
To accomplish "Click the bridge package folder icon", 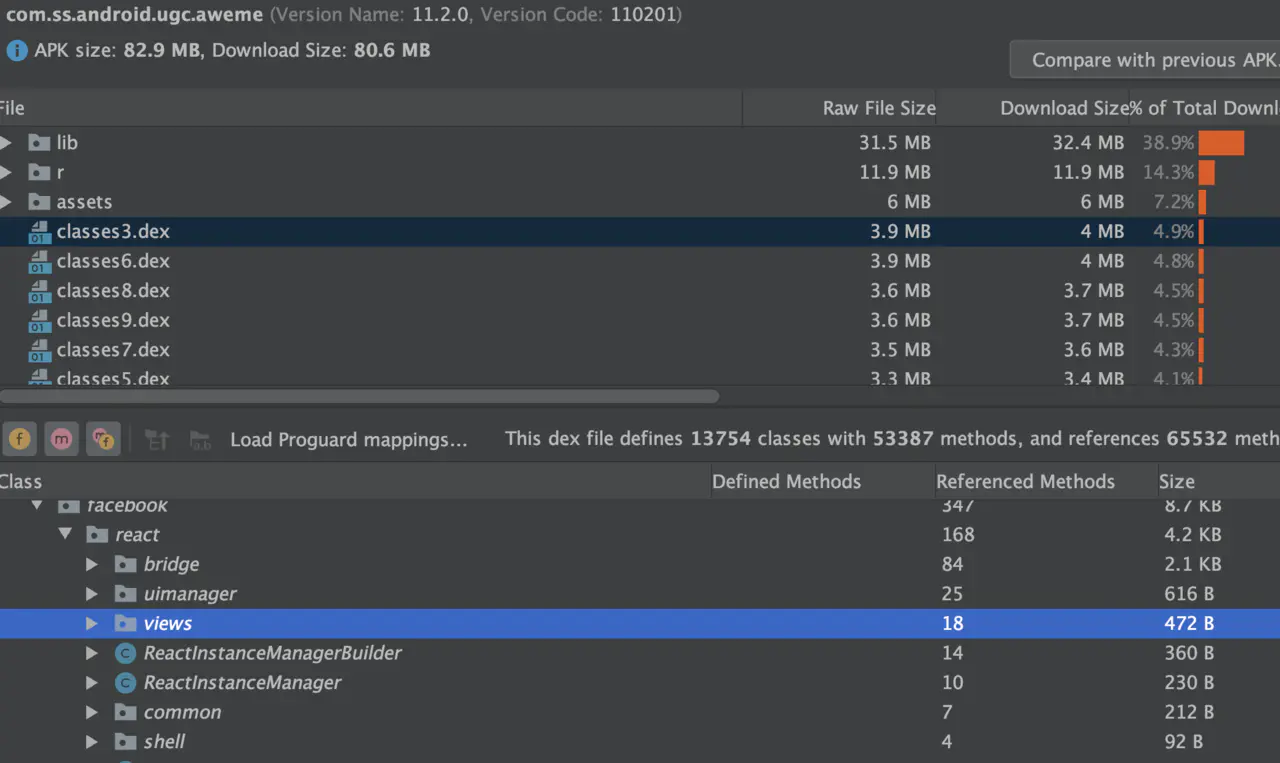I will 125,565.
